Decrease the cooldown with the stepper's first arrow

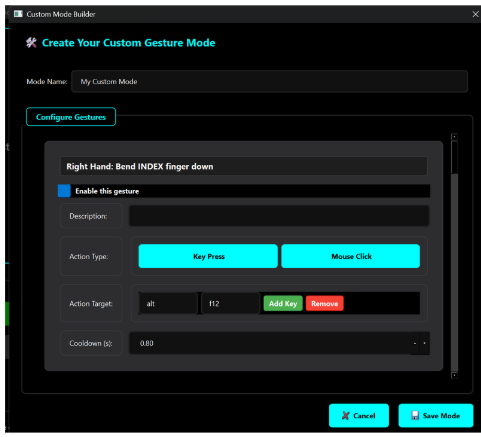pyautogui.click(x=415, y=343)
